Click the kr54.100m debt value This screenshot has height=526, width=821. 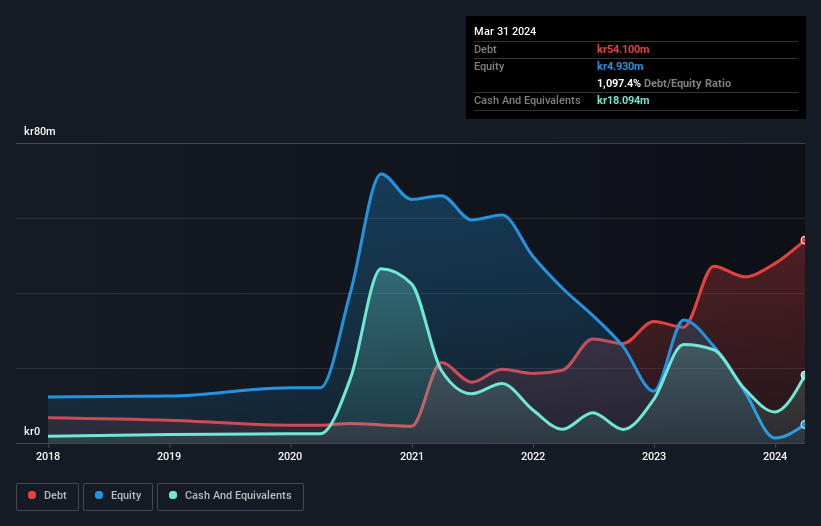623,49
